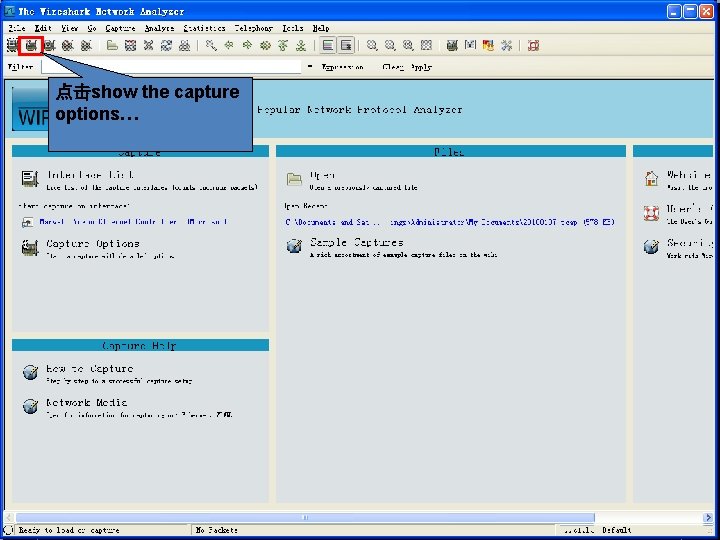Go back in packet history arrow

click(x=229, y=45)
